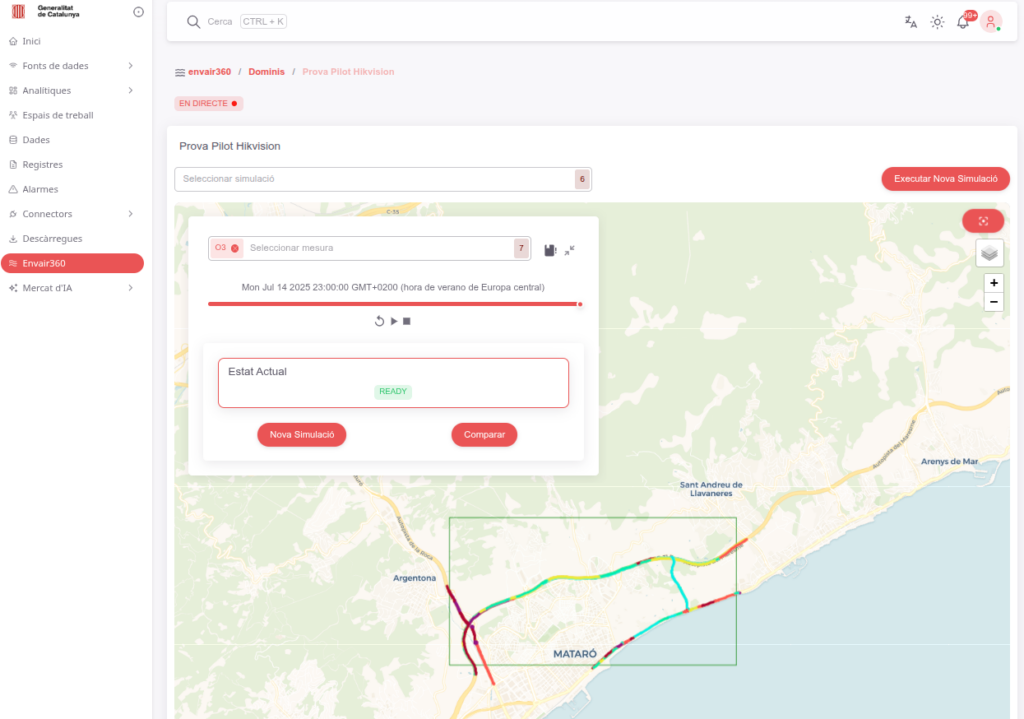Click the Connectors plug icon

(x=13, y=214)
